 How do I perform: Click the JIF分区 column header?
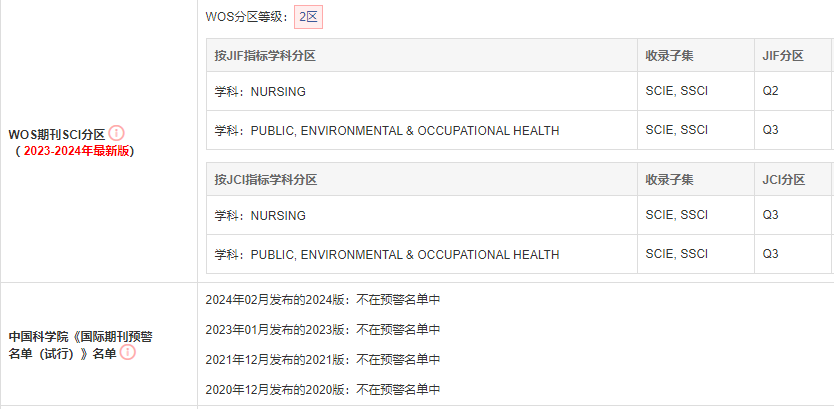[x=782, y=55]
